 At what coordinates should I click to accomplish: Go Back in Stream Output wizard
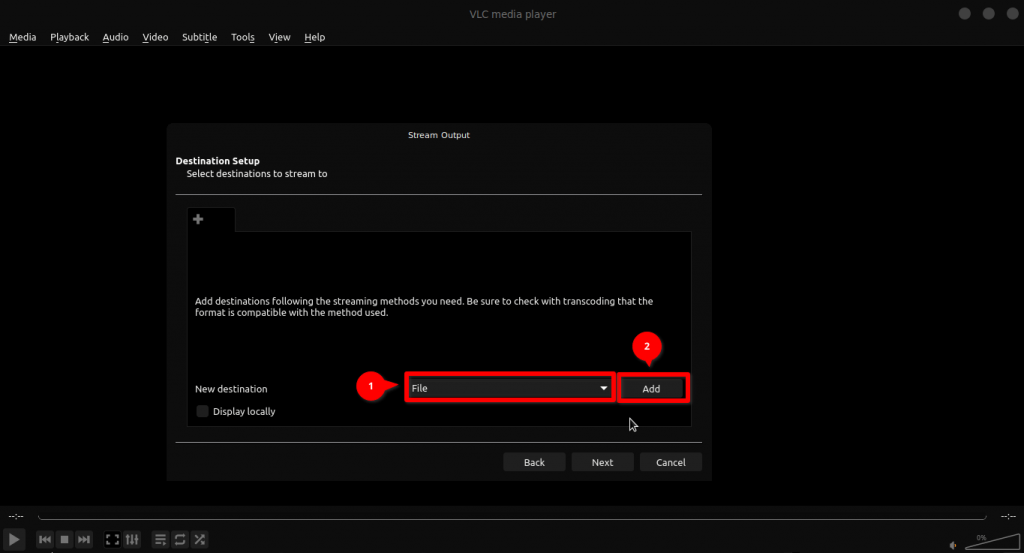coord(534,462)
